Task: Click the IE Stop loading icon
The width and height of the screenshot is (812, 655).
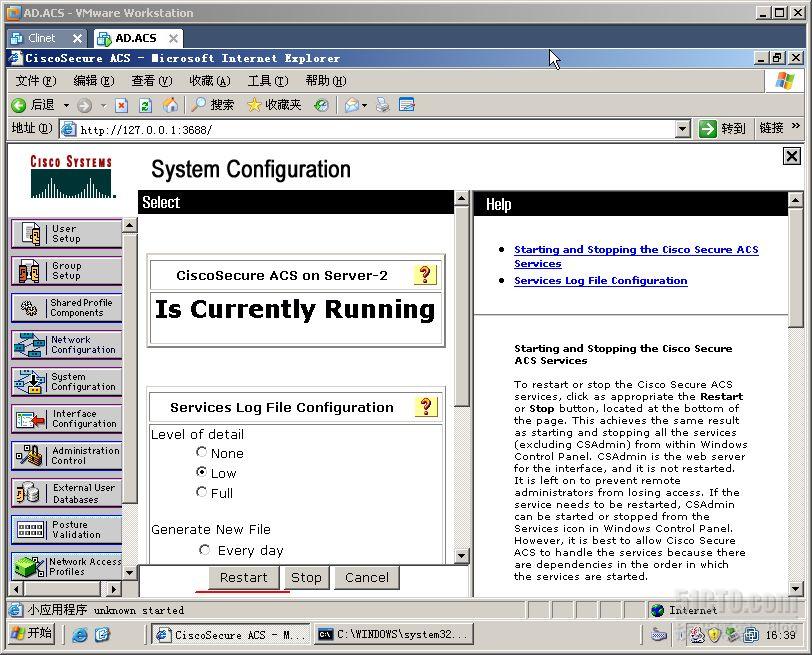Action: point(121,106)
